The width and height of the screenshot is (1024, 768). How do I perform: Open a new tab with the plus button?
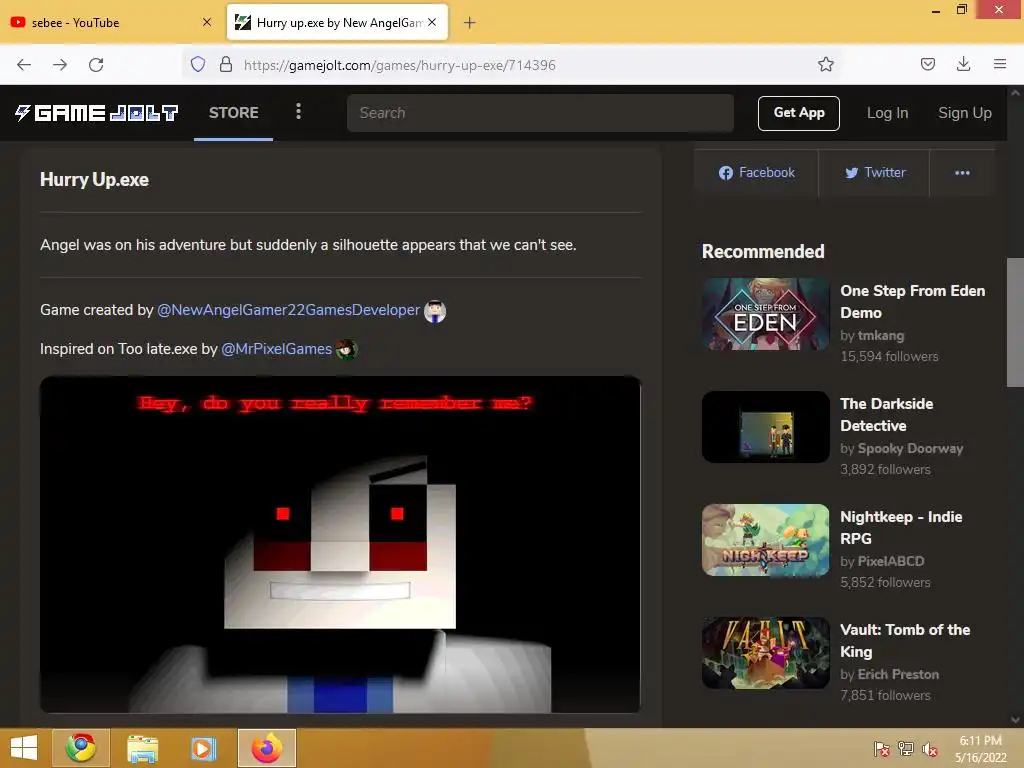(469, 23)
